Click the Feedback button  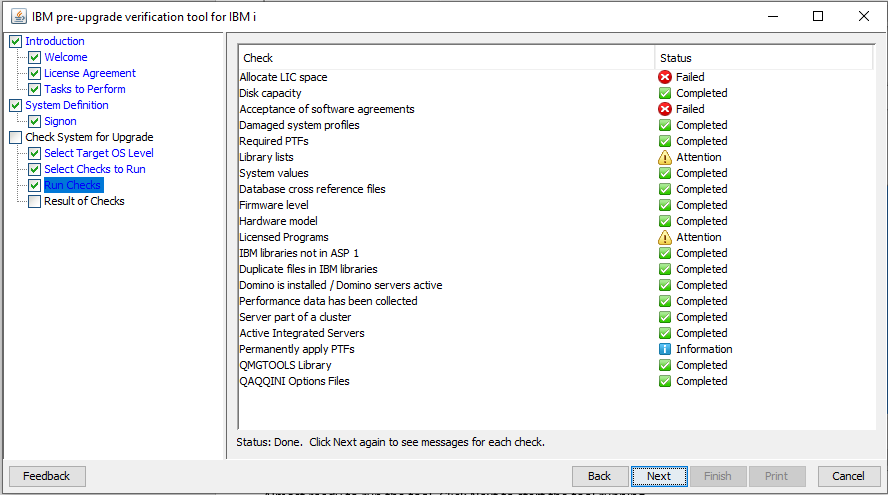click(x=47, y=476)
